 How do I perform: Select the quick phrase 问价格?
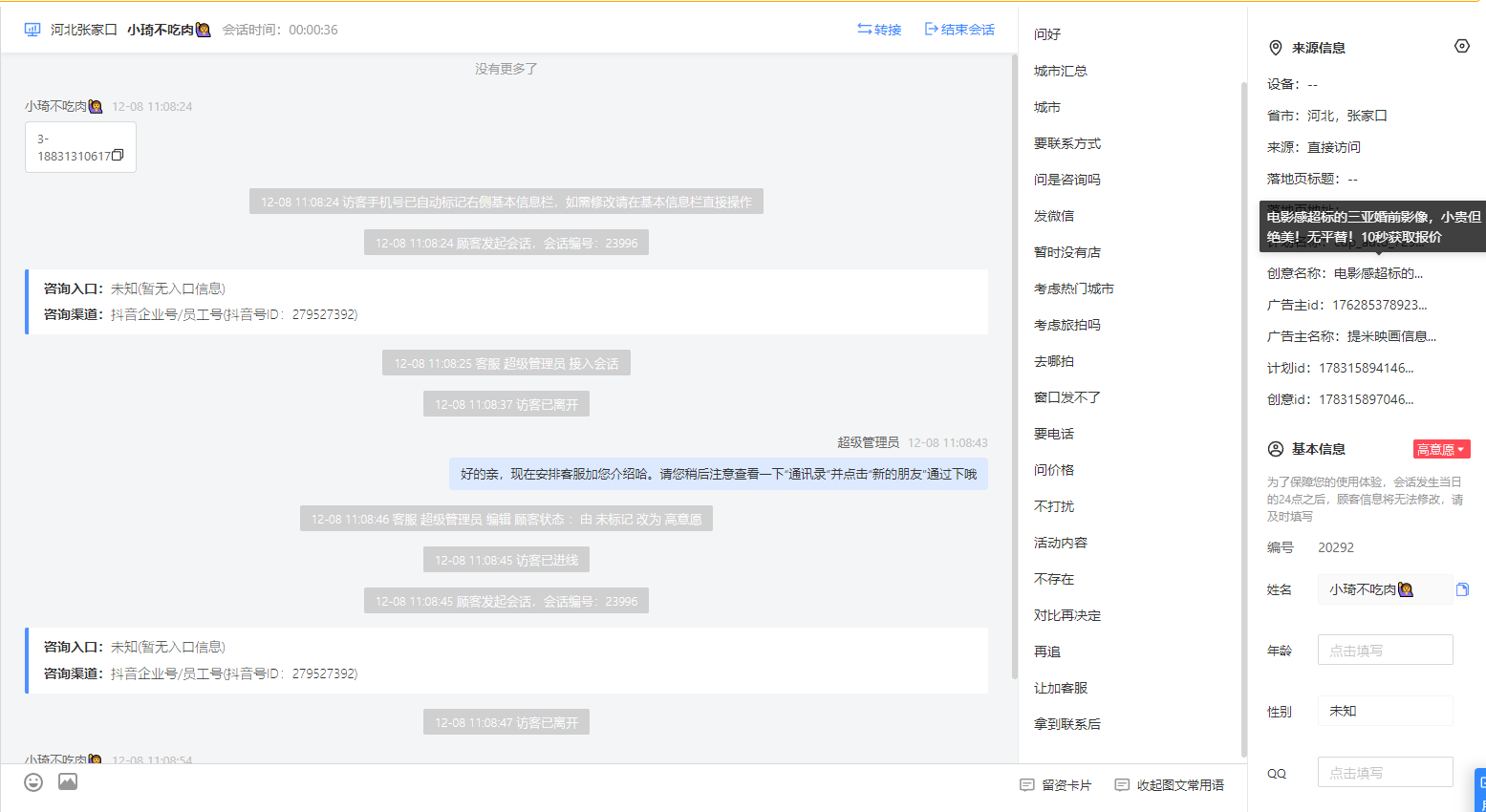pyautogui.click(x=1054, y=470)
